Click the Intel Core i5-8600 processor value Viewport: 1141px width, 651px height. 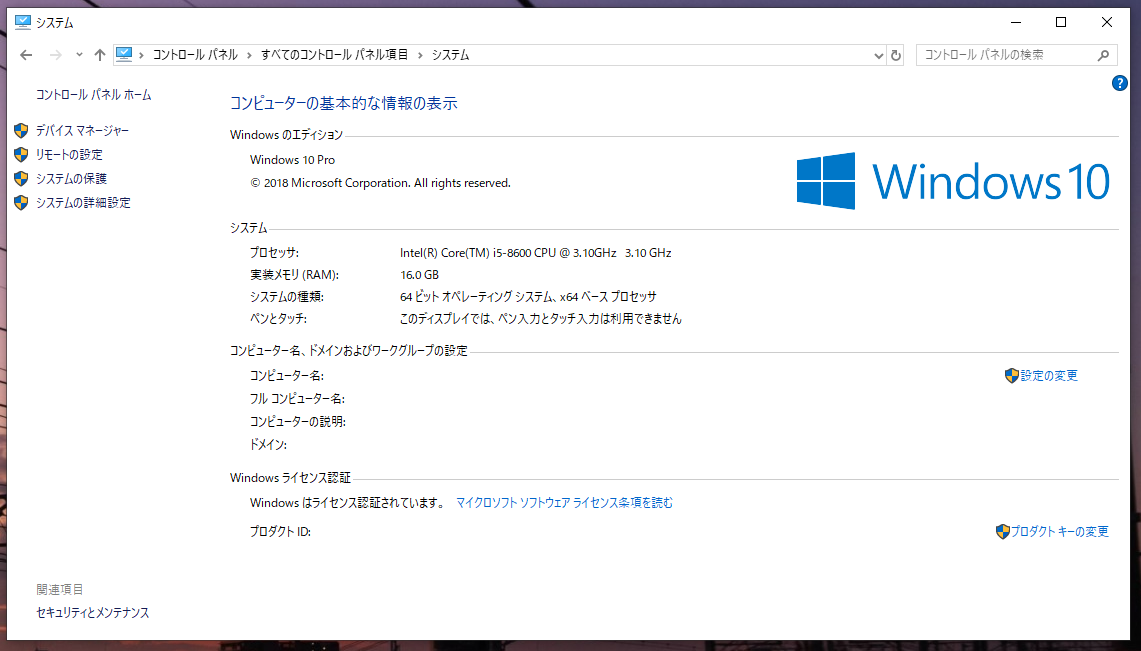pyautogui.click(x=536, y=253)
